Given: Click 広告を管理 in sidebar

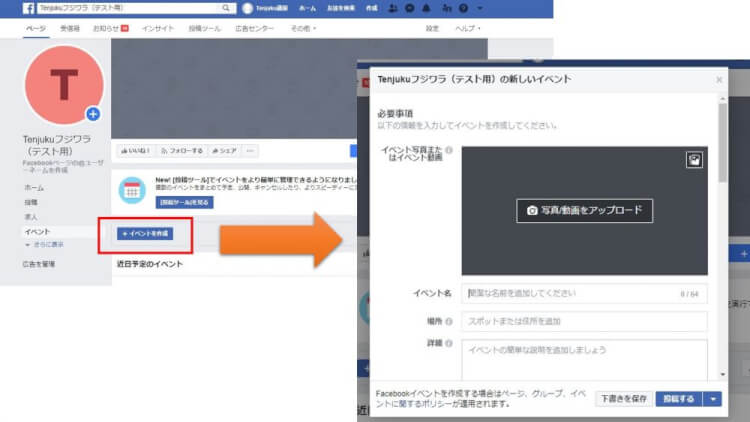Looking at the screenshot, I should tap(39, 264).
